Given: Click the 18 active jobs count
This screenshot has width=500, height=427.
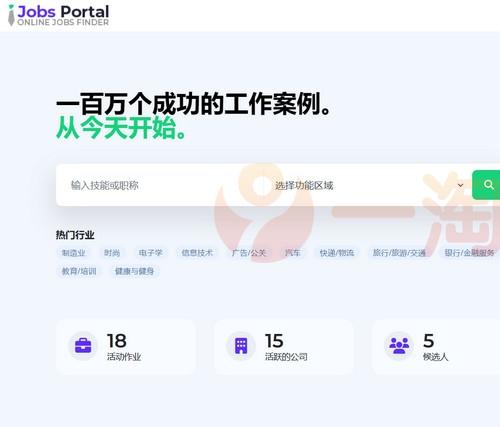Looking at the screenshot, I should [117, 341].
